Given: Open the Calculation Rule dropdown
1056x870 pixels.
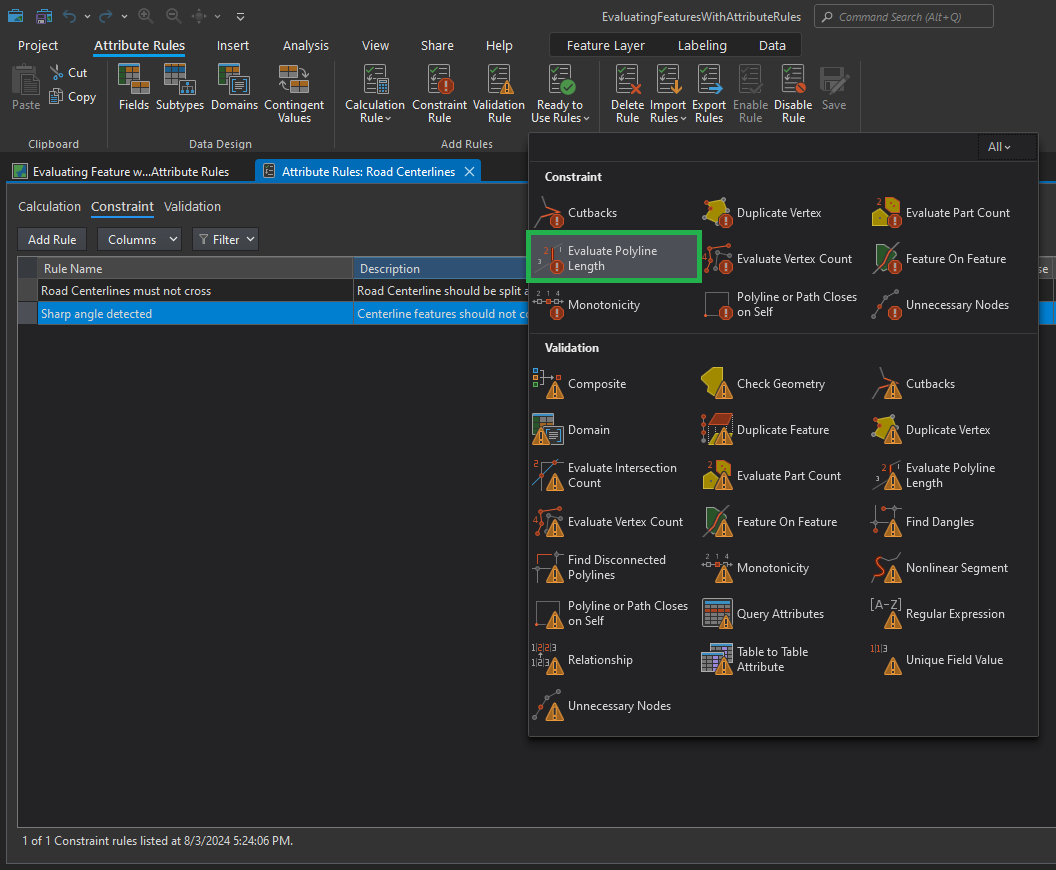Looking at the screenshot, I should (374, 93).
